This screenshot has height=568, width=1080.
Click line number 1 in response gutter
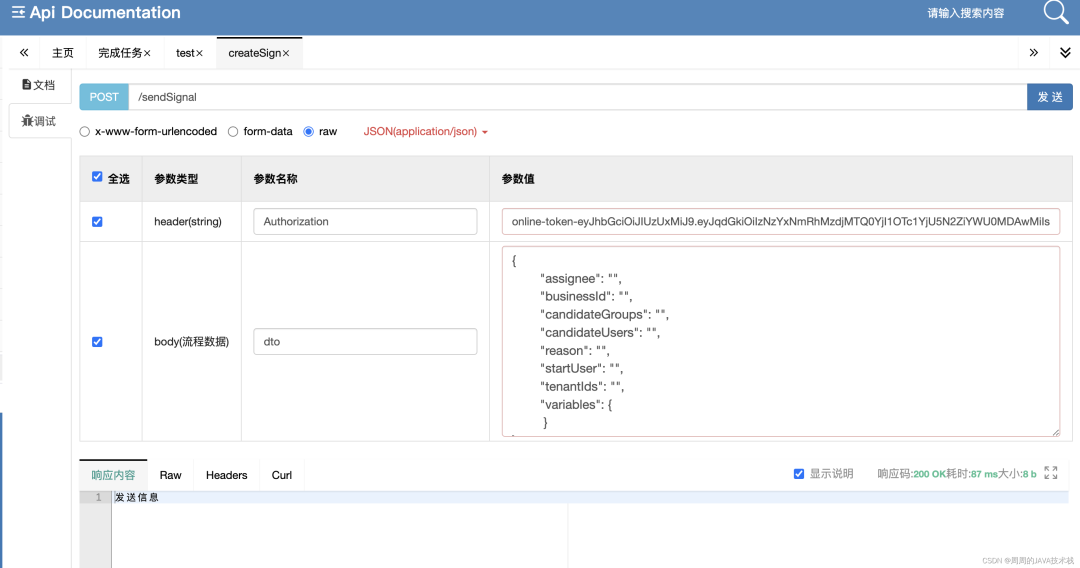pyautogui.click(x=98, y=497)
